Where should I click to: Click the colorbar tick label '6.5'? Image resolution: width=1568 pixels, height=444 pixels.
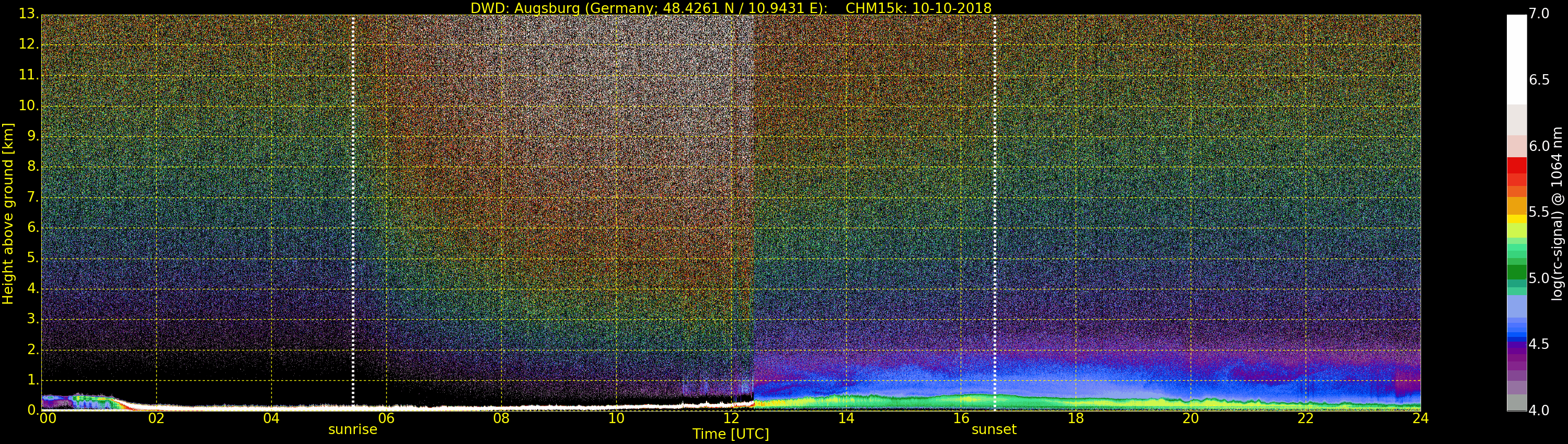pos(1539,80)
